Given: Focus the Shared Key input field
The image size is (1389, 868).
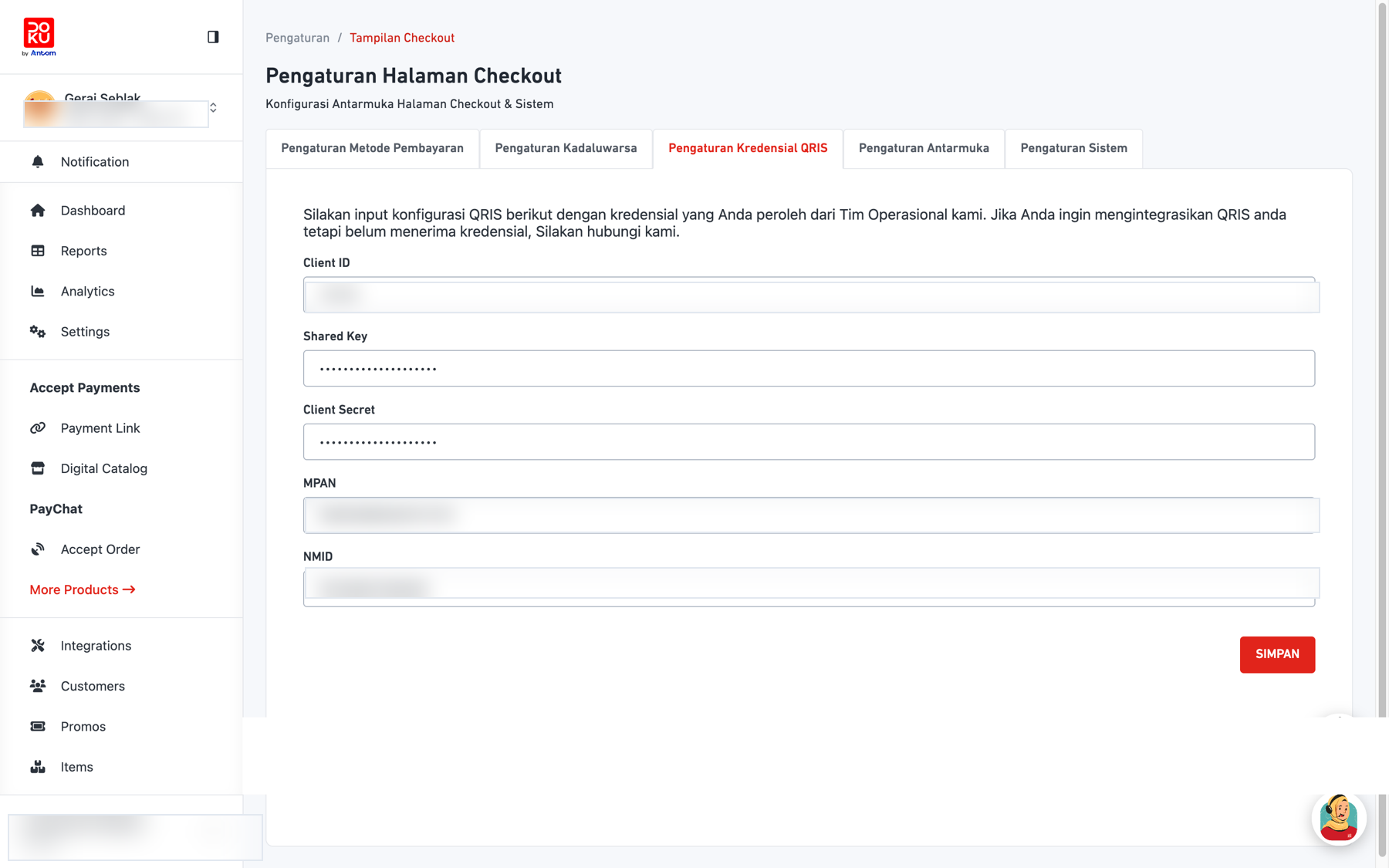Looking at the screenshot, I should (x=809, y=368).
